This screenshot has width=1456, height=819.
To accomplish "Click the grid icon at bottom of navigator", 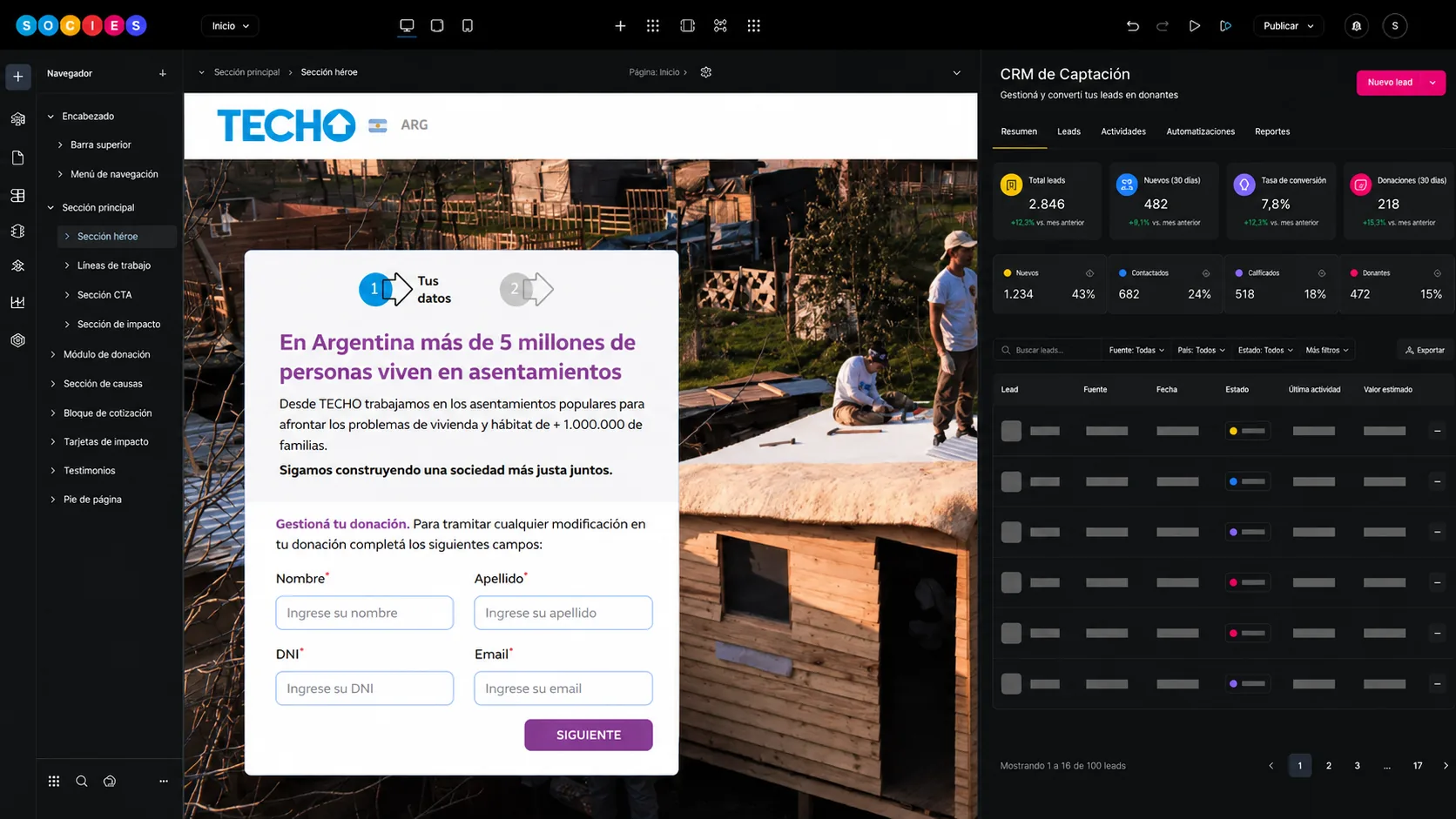I will tap(54, 782).
